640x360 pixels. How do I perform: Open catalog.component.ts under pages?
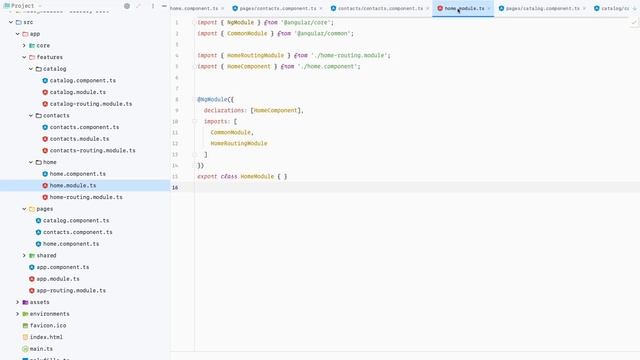tap(76, 220)
